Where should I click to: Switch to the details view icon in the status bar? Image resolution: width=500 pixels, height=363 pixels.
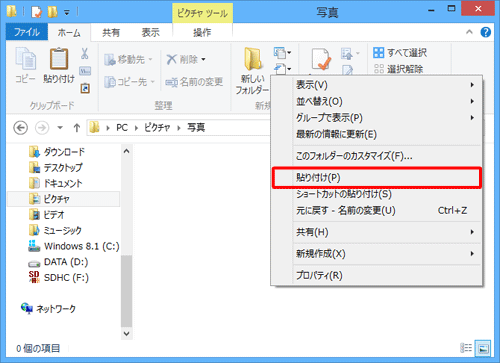point(466,348)
